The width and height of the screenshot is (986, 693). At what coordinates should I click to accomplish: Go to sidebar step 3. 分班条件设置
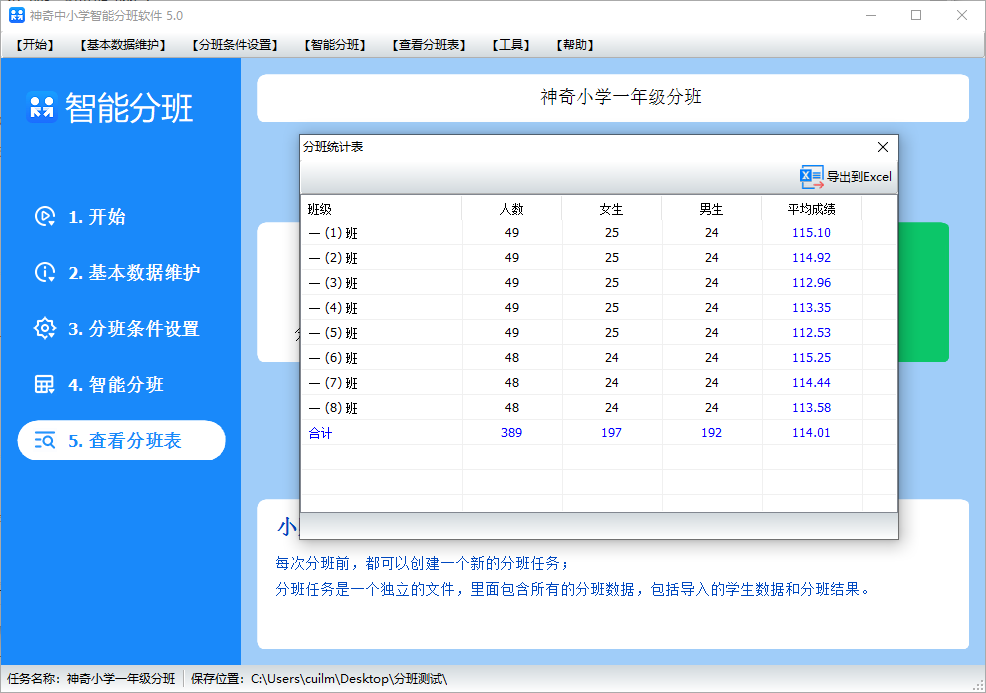134,329
